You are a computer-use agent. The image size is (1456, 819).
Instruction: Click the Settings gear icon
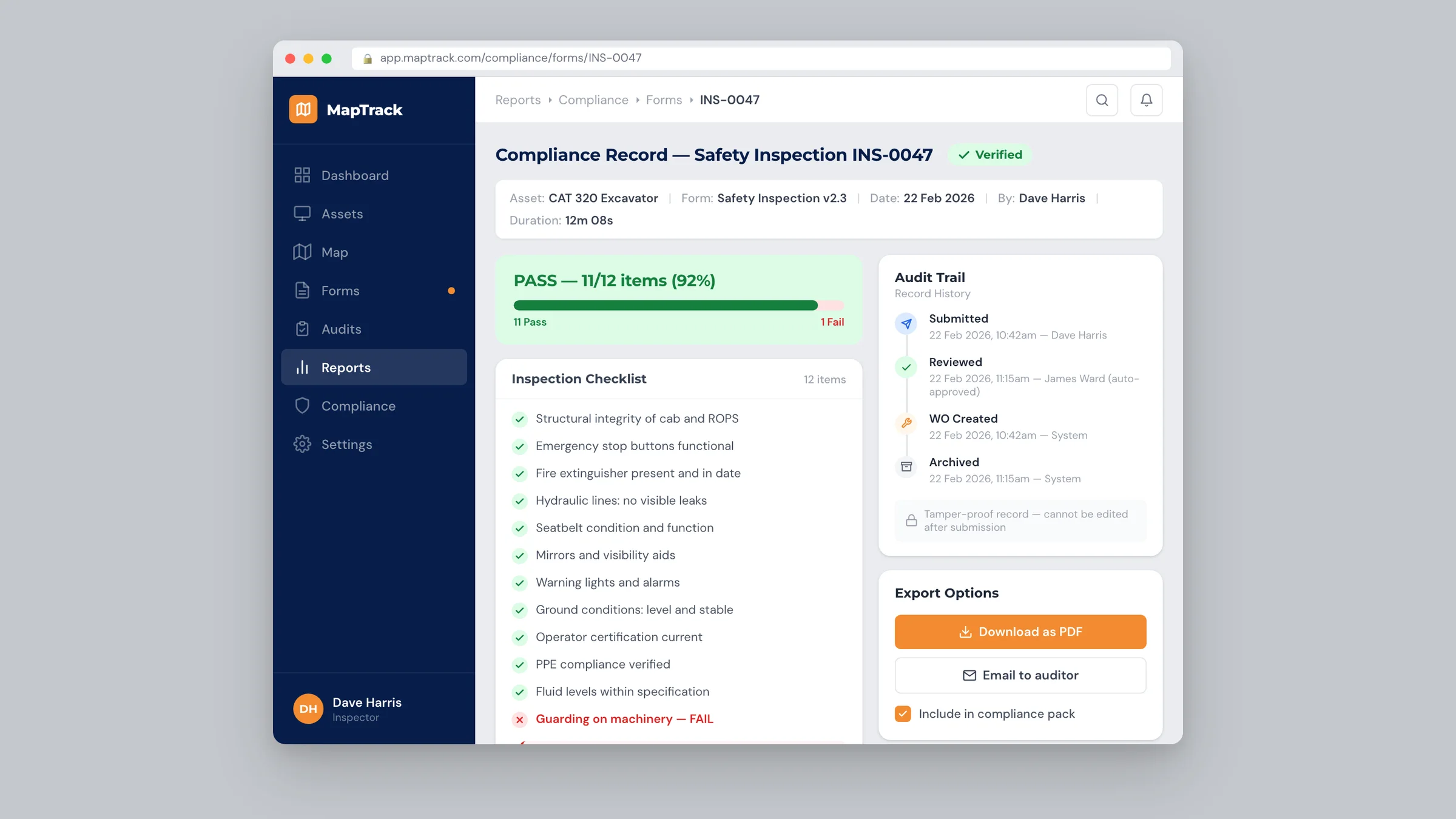302,444
